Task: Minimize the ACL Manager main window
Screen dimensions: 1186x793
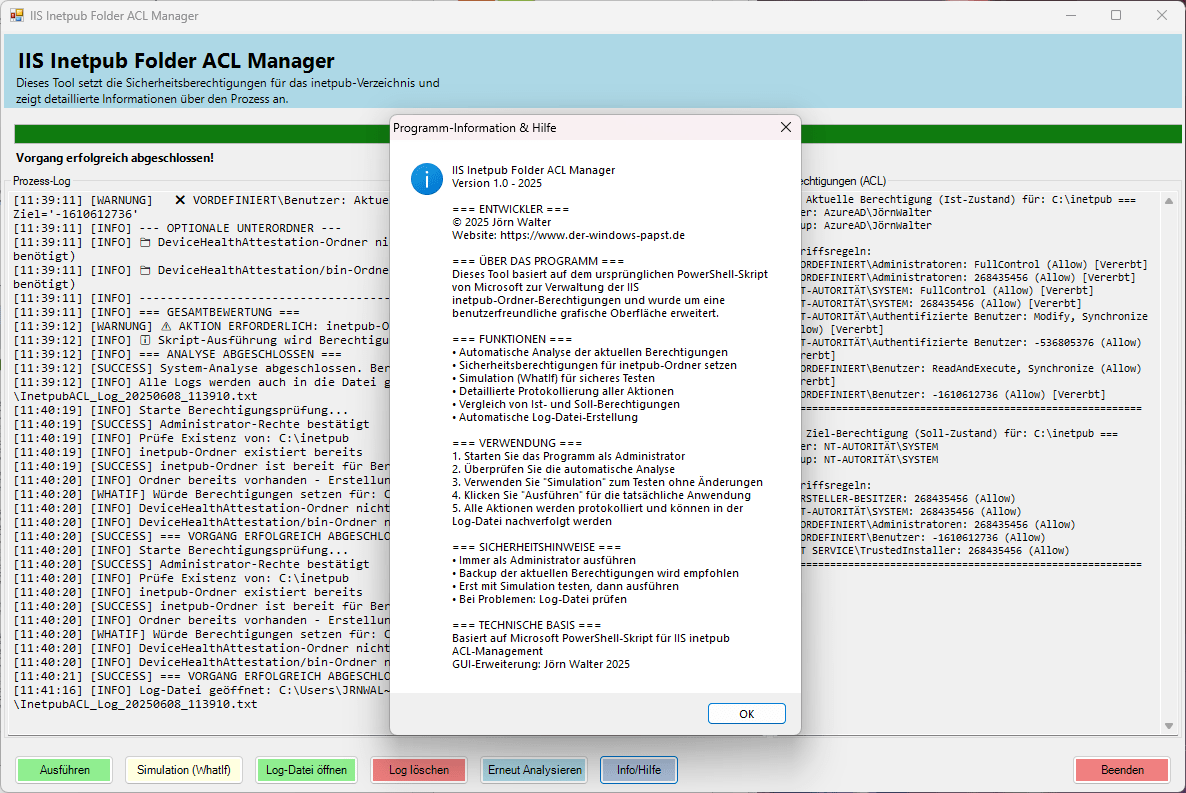Action: (1071, 16)
